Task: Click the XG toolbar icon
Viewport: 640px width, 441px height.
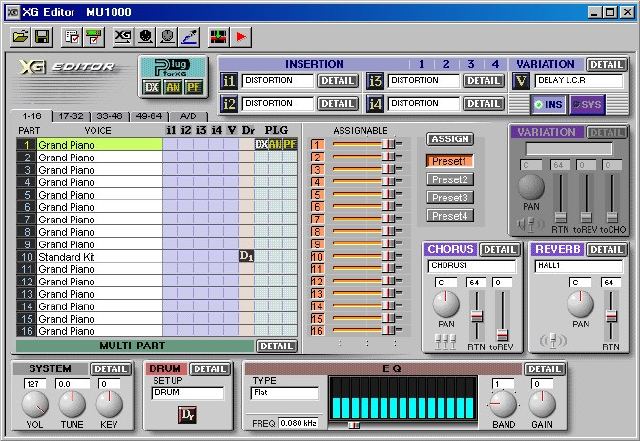Action: 123,37
